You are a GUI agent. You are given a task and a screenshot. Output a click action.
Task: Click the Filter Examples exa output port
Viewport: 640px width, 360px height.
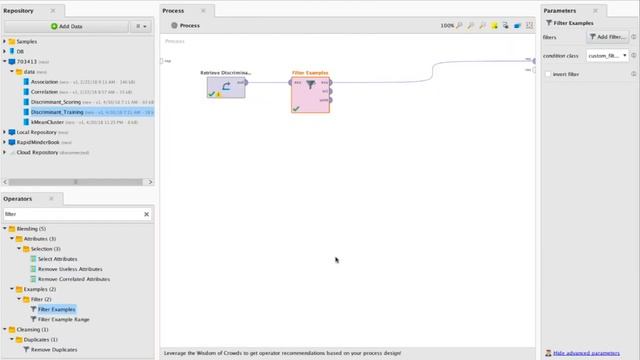tap(331, 82)
